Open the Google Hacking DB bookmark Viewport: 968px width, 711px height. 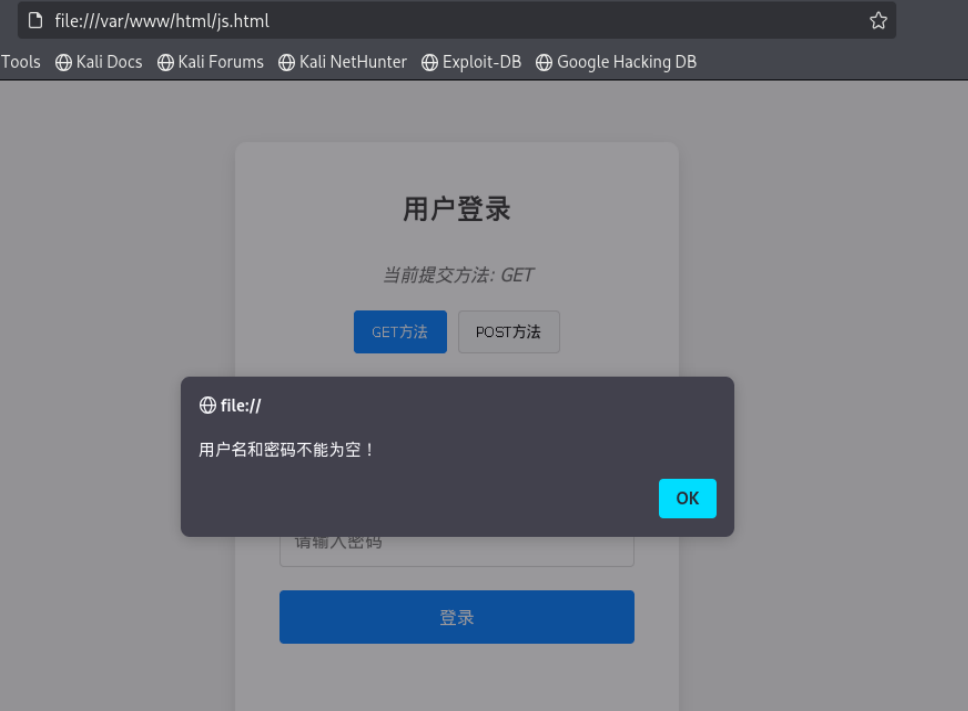627,62
